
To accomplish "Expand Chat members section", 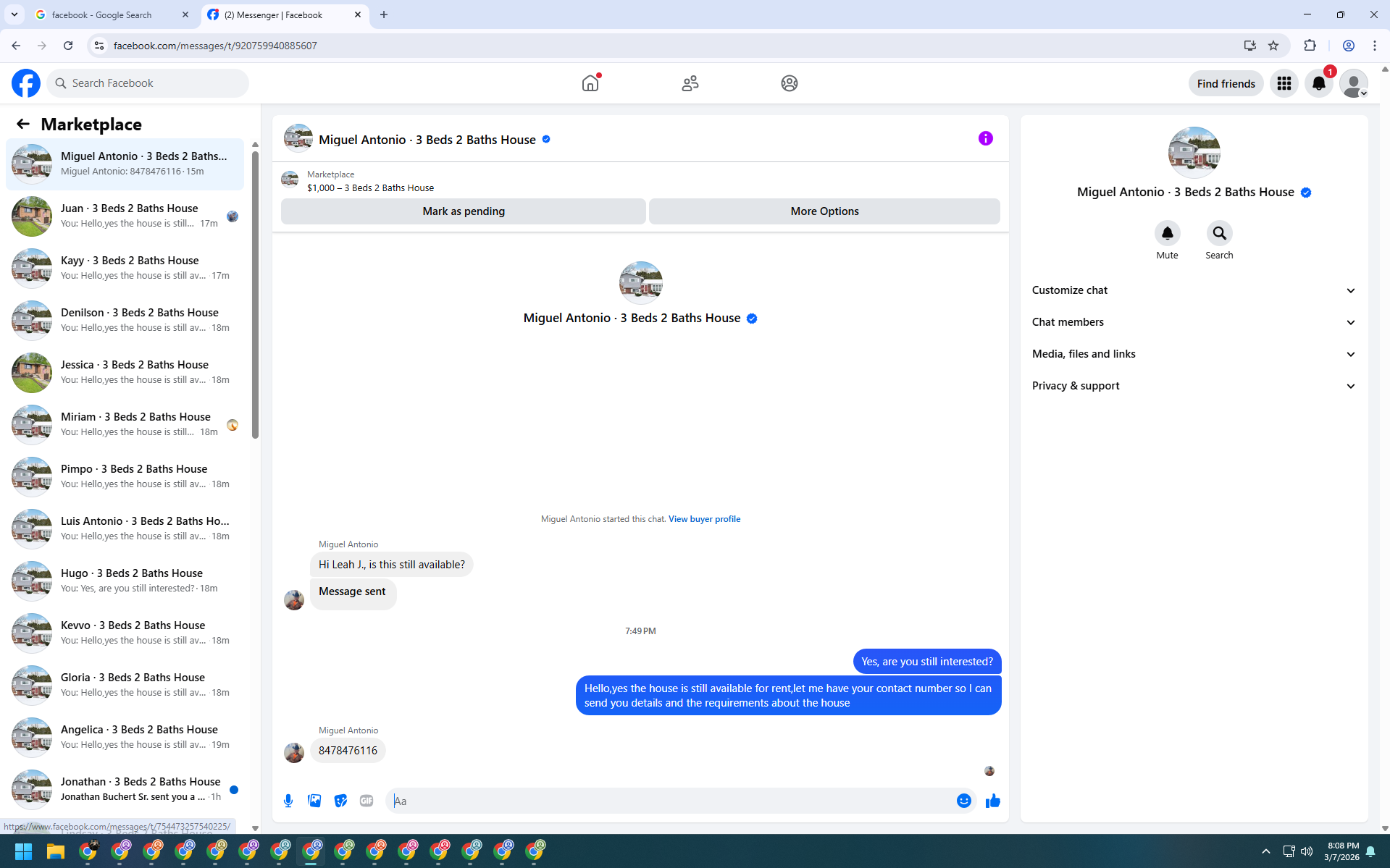I will tap(1194, 322).
